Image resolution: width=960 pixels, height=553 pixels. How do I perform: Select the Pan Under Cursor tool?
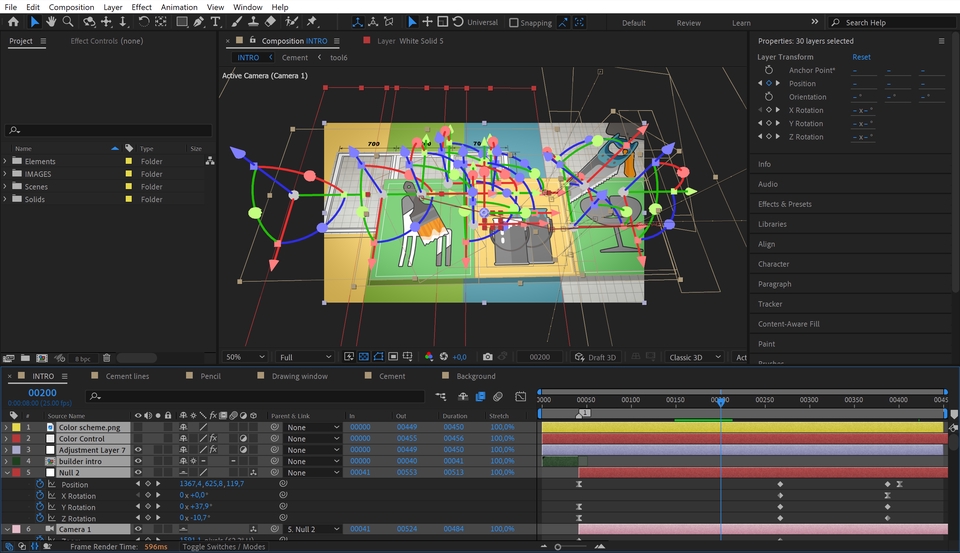point(107,22)
